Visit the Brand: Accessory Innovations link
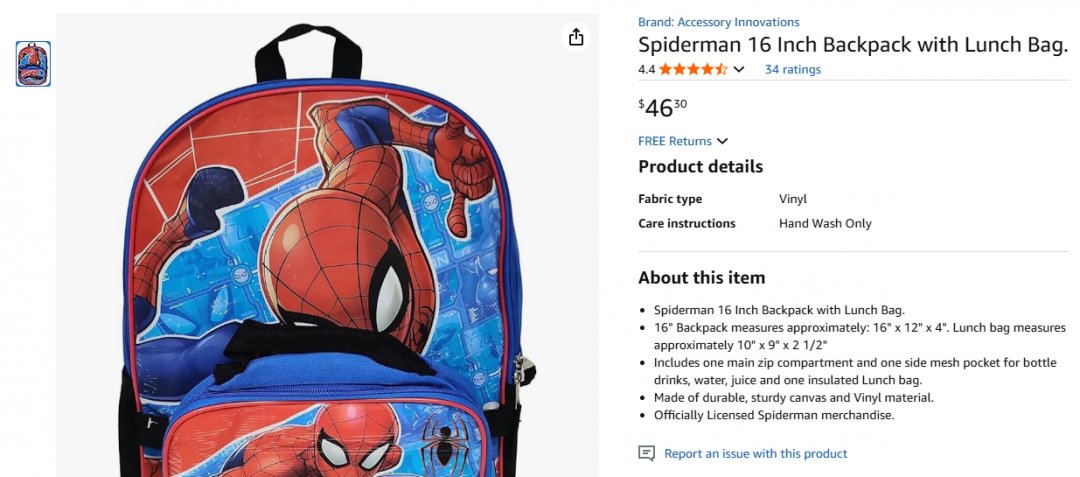The height and width of the screenshot is (477, 1080). point(718,22)
